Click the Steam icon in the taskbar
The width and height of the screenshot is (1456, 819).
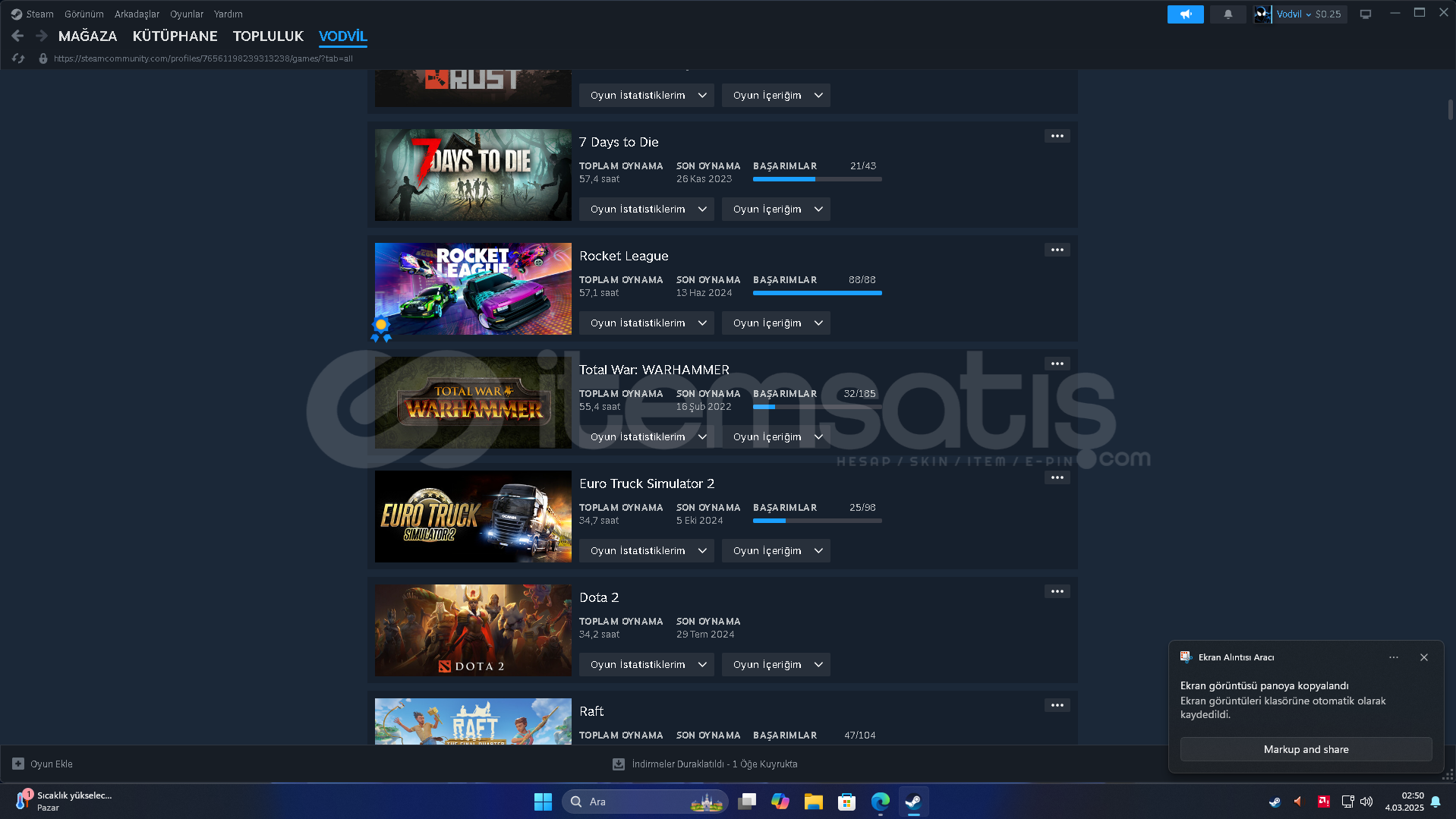coord(914,802)
